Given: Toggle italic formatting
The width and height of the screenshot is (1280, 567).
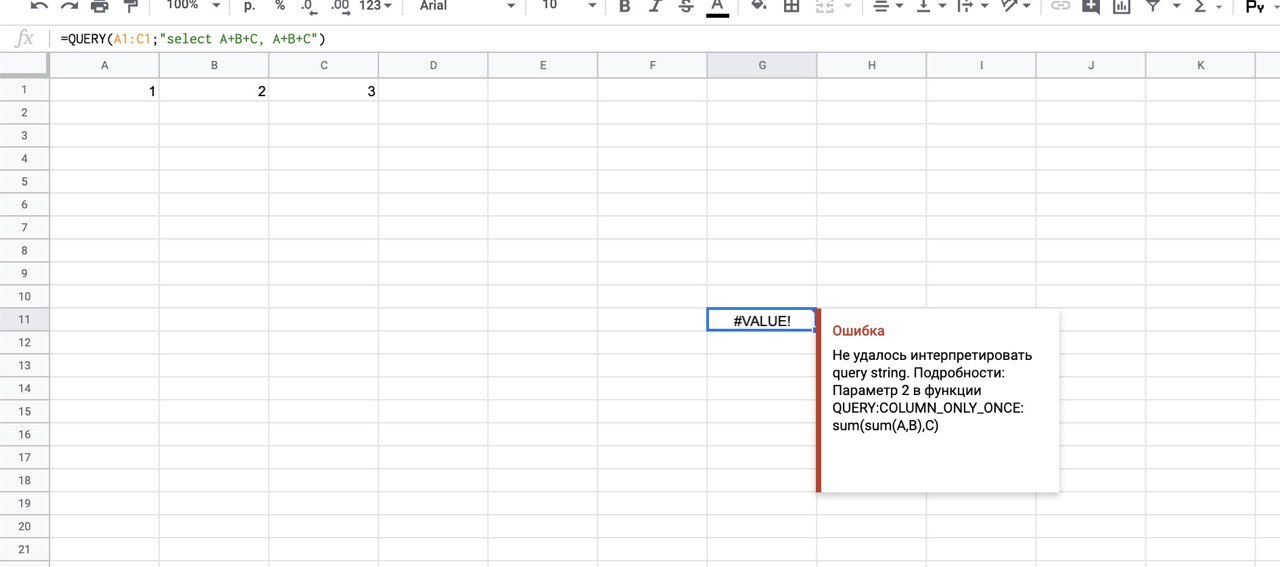Looking at the screenshot, I should (x=655, y=6).
